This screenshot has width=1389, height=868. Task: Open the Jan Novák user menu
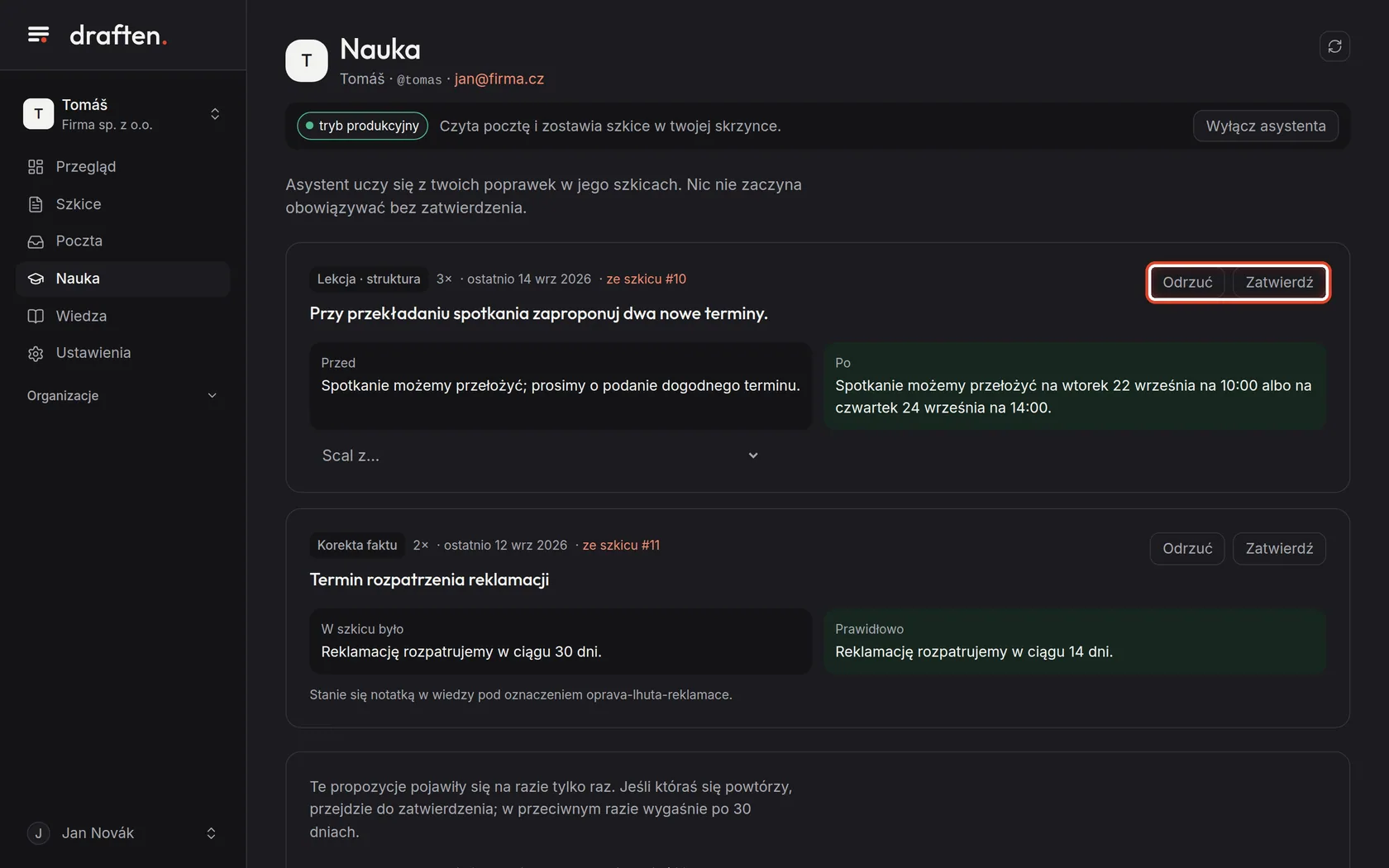point(122,833)
